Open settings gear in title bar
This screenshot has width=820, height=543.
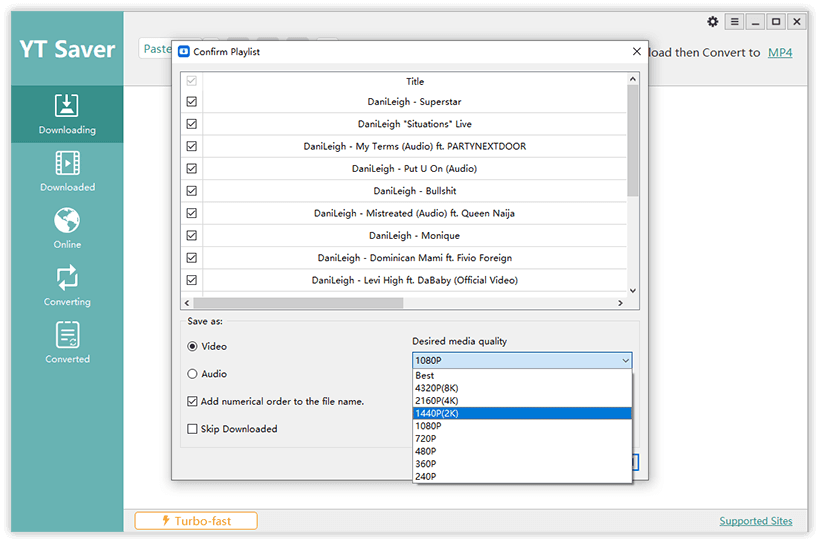click(712, 21)
